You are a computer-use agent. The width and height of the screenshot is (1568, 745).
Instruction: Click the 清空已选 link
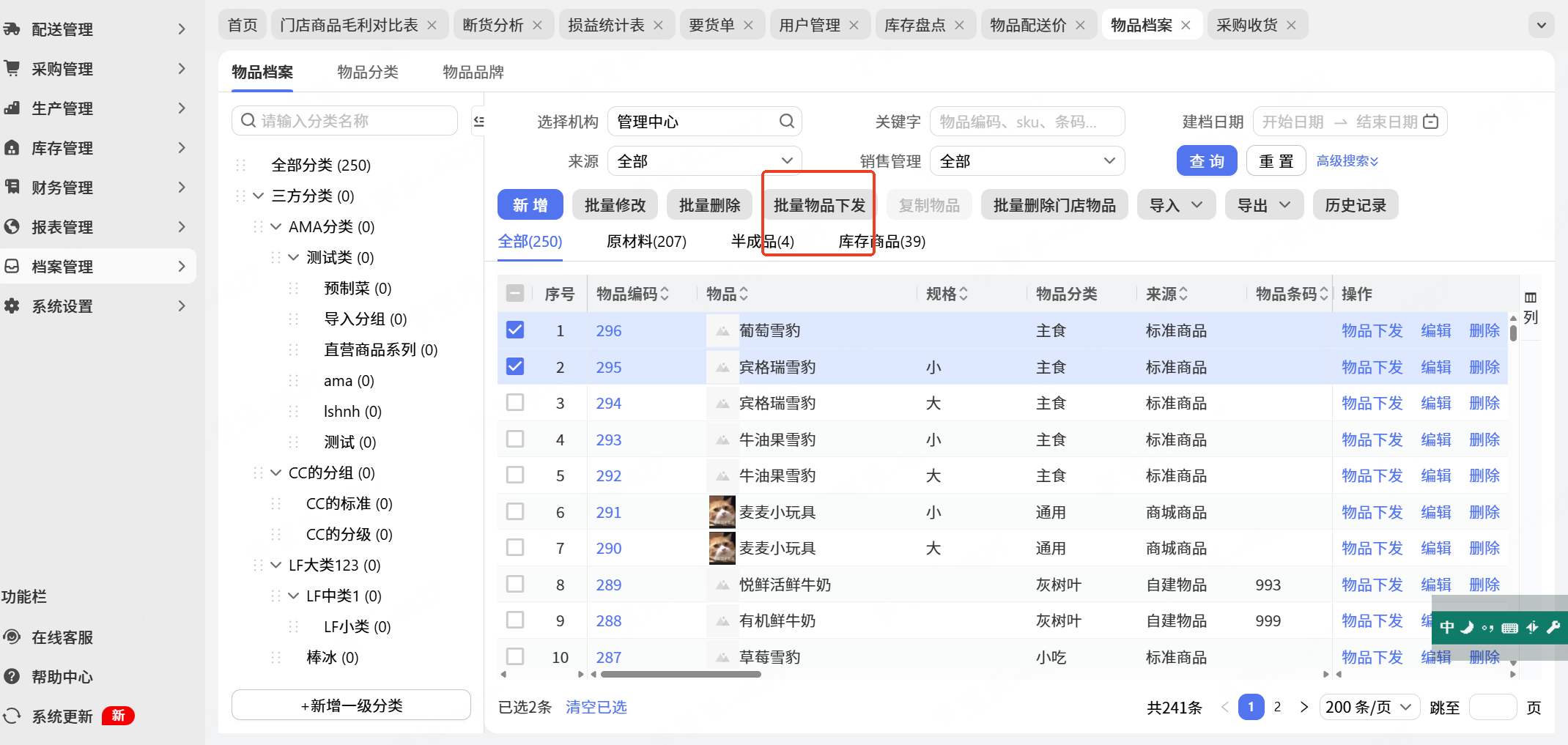596,708
